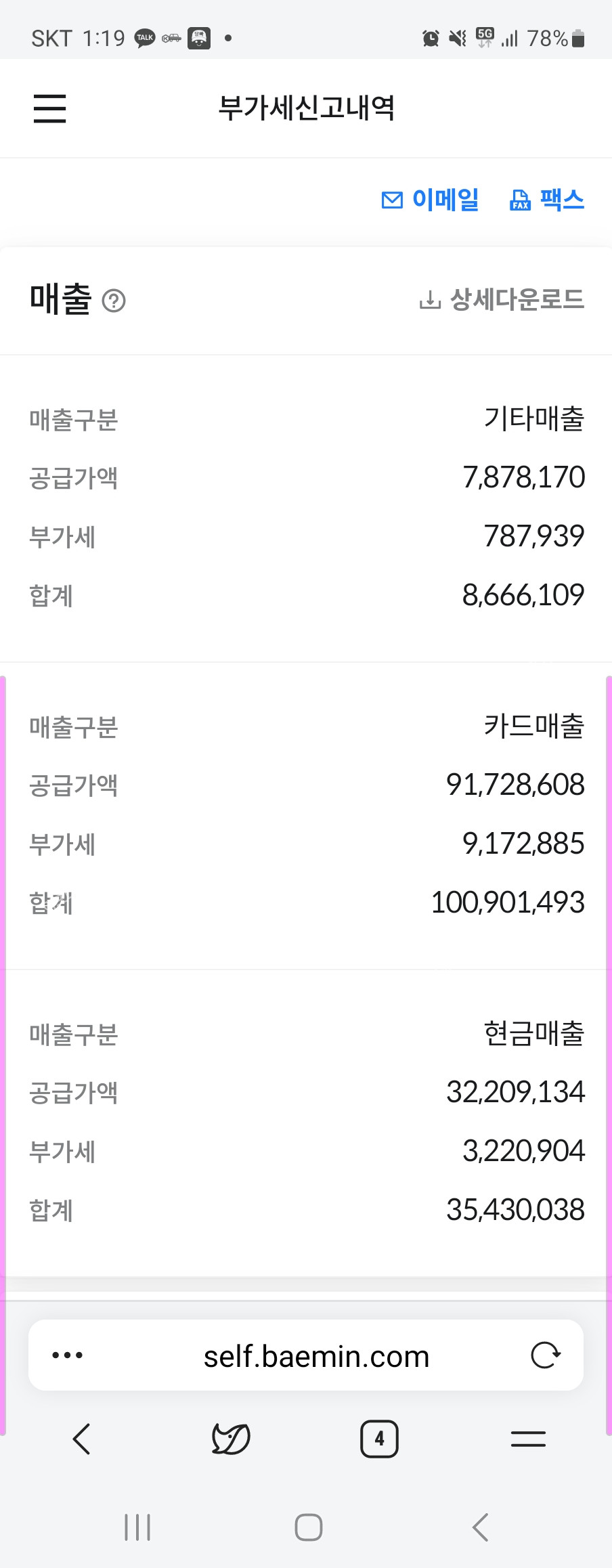Viewport: 612px width, 1568px height.
Task: Click the help icon beside 매출
Action: [114, 301]
